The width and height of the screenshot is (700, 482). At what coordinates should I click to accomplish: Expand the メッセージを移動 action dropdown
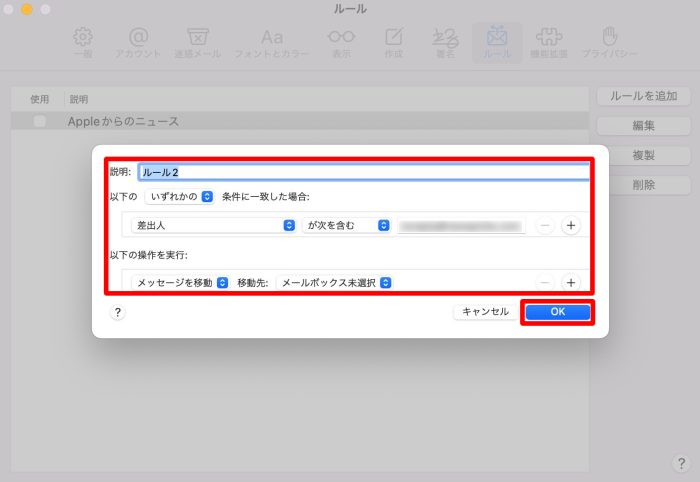[181, 283]
